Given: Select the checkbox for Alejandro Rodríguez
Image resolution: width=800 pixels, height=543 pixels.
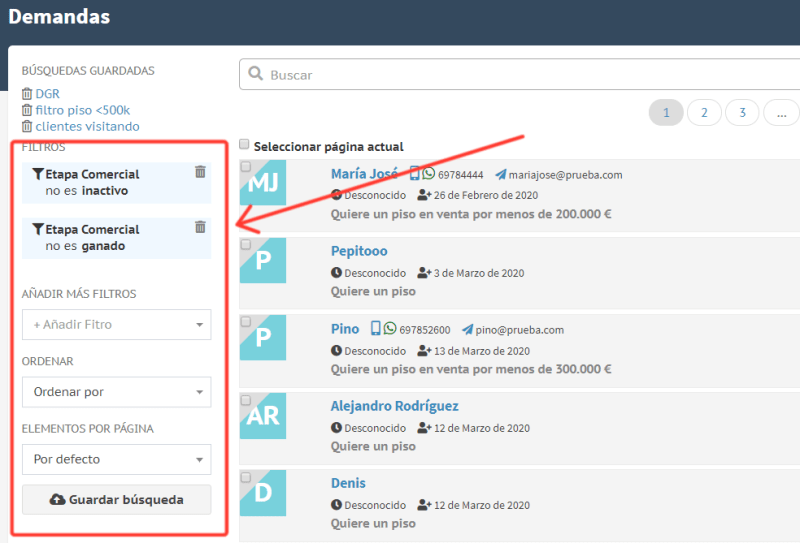Looking at the screenshot, I should tap(246, 398).
